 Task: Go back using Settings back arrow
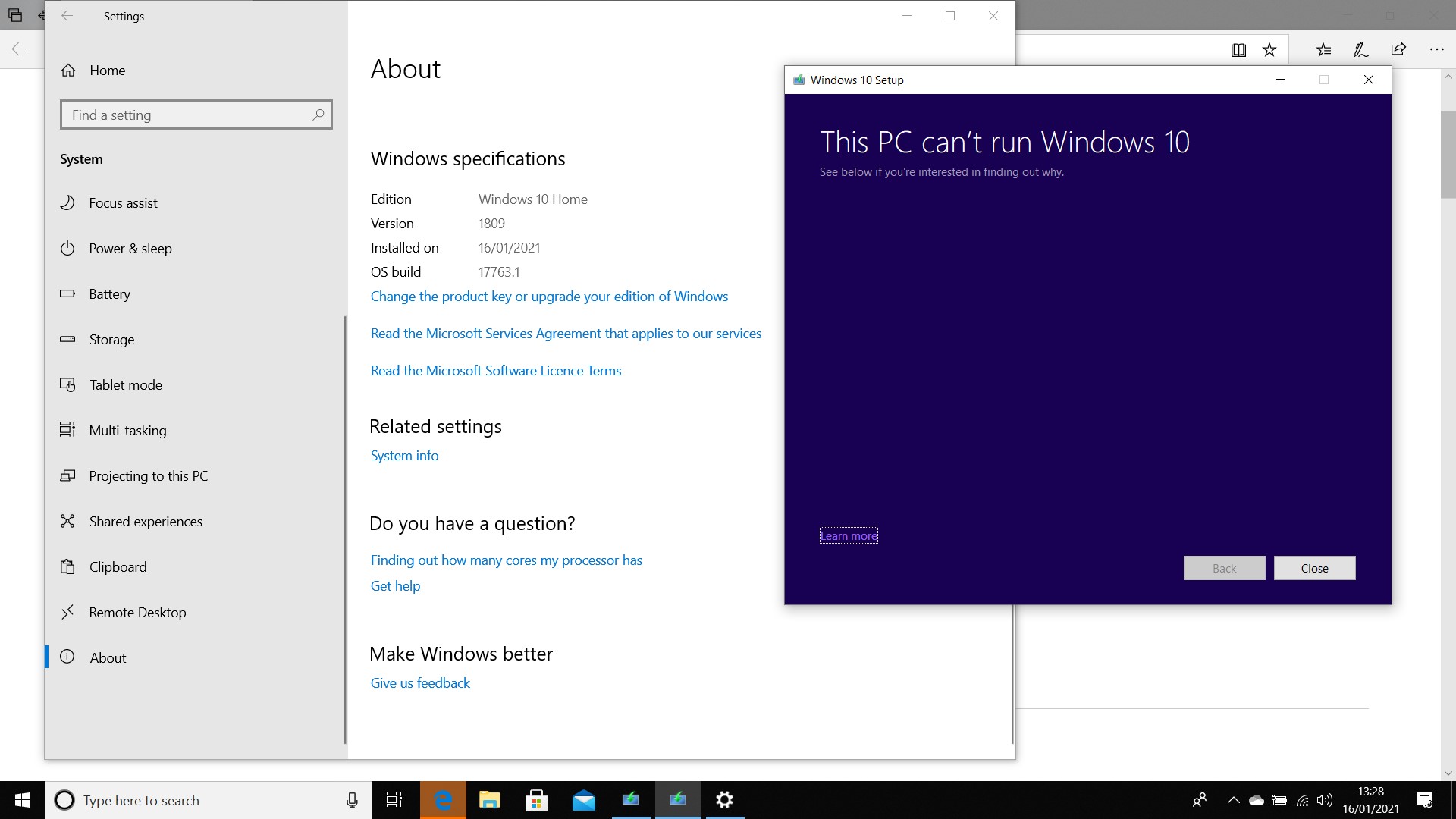click(67, 16)
